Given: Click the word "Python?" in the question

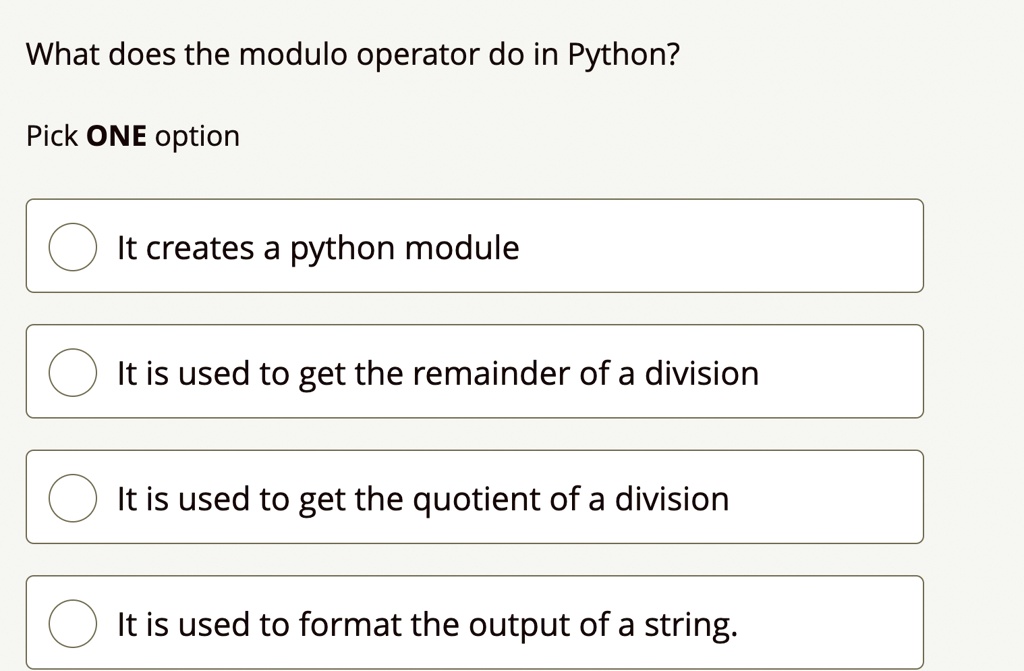Looking at the screenshot, I should 623,55.
